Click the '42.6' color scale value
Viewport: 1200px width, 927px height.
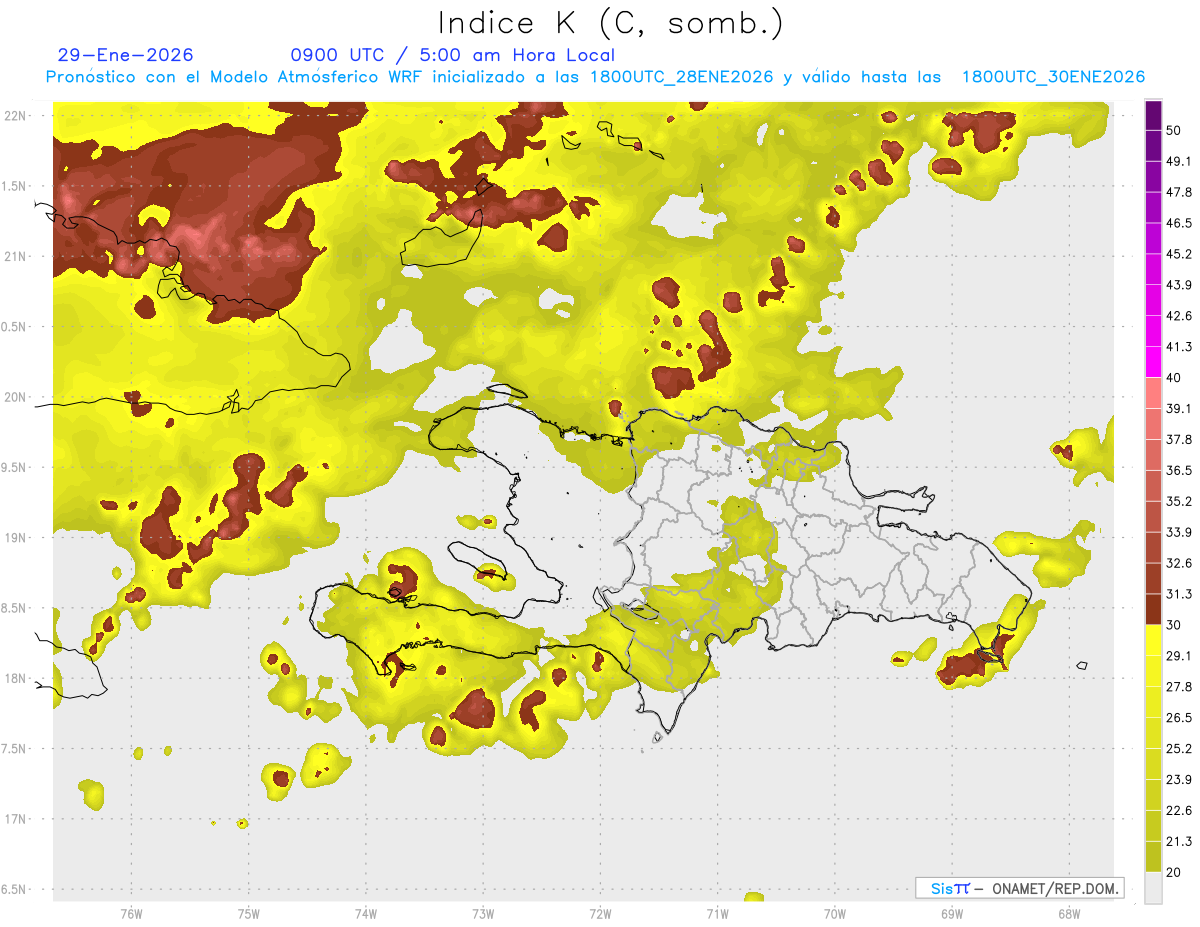pyautogui.click(x=1179, y=316)
